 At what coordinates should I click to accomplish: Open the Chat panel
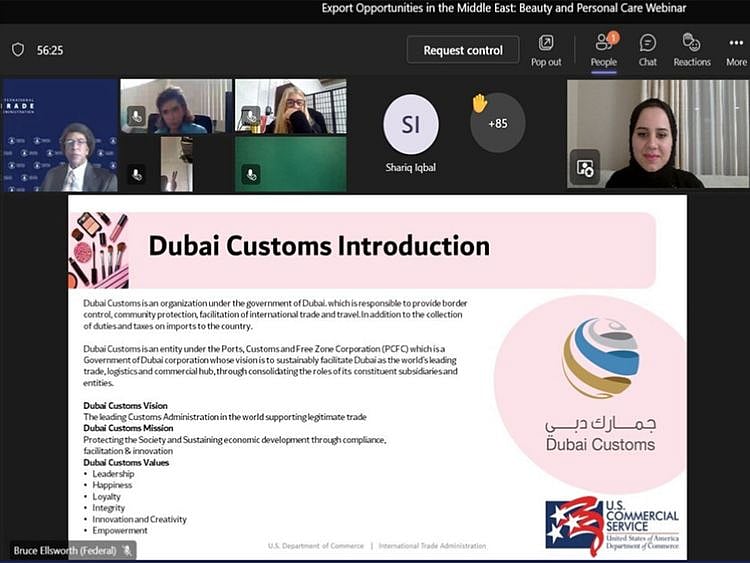pos(648,50)
